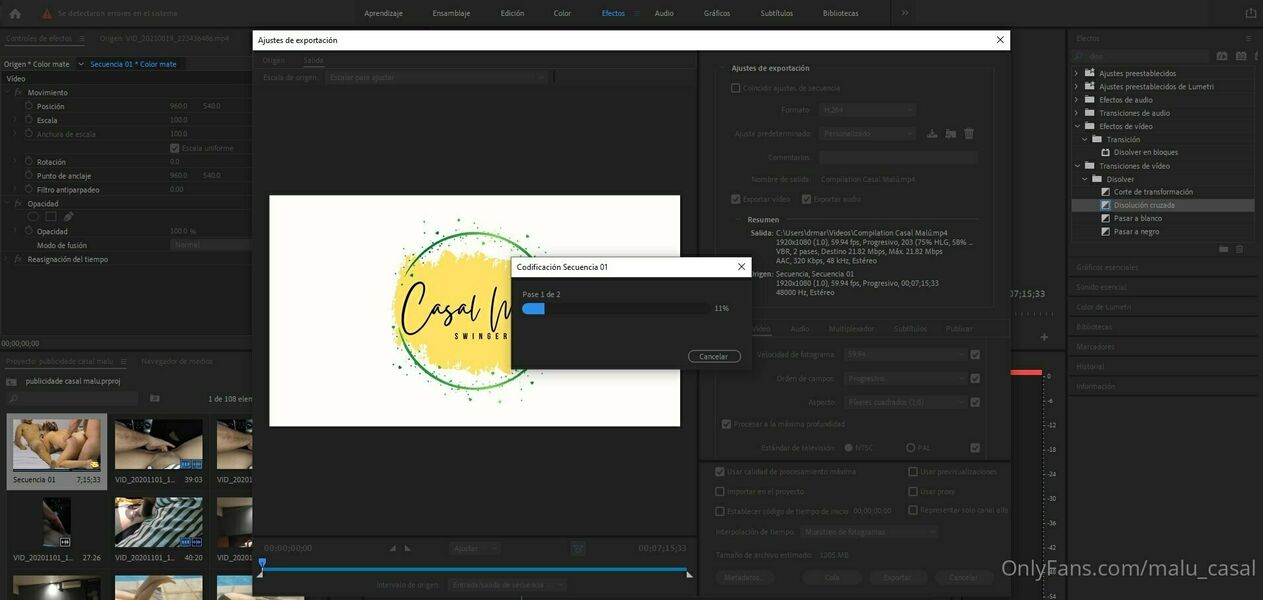Enable Importar en el proyecto checkbox
This screenshot has height=600, width=1263.
720,491
